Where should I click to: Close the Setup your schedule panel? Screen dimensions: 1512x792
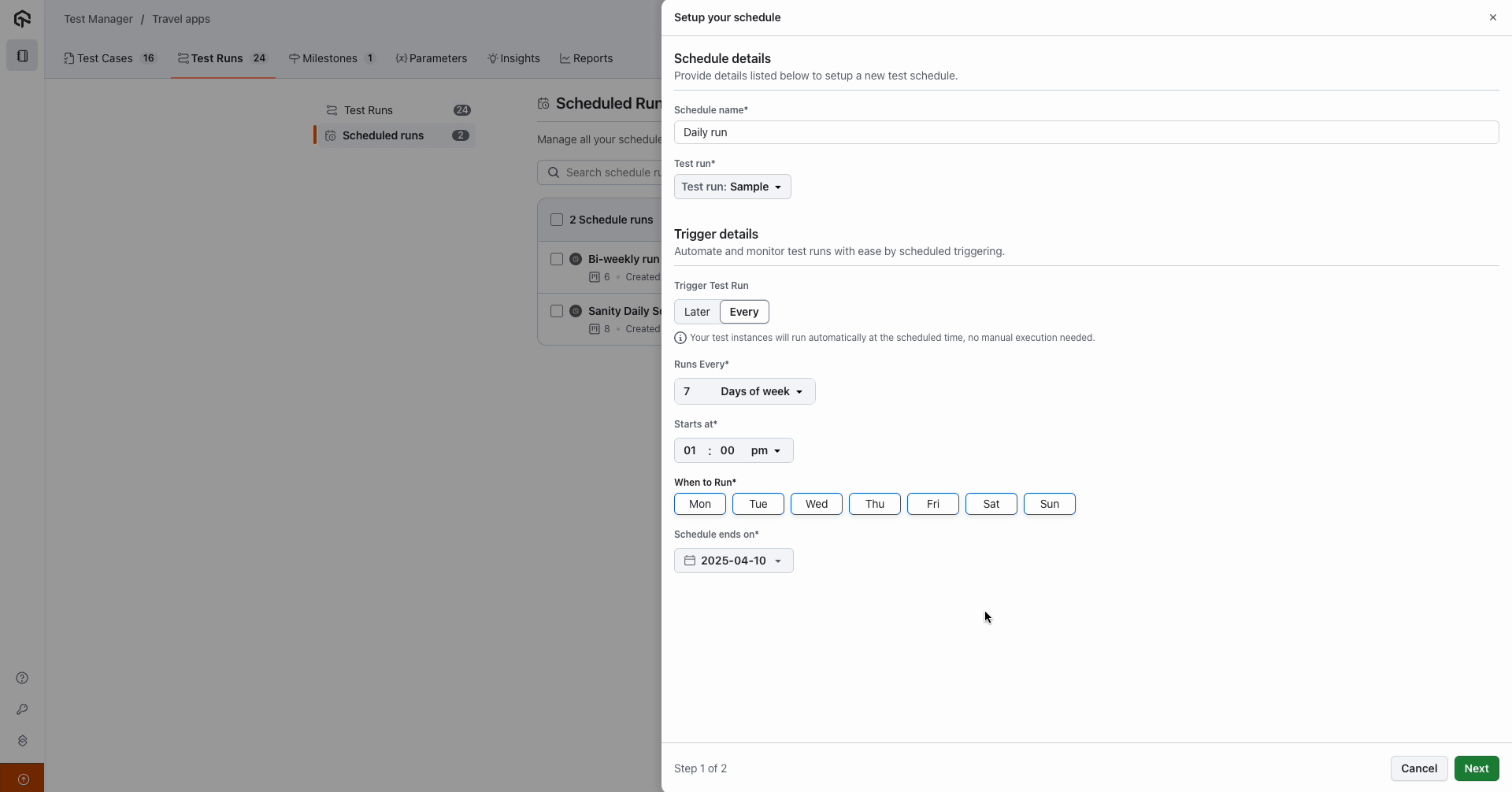1492,17
